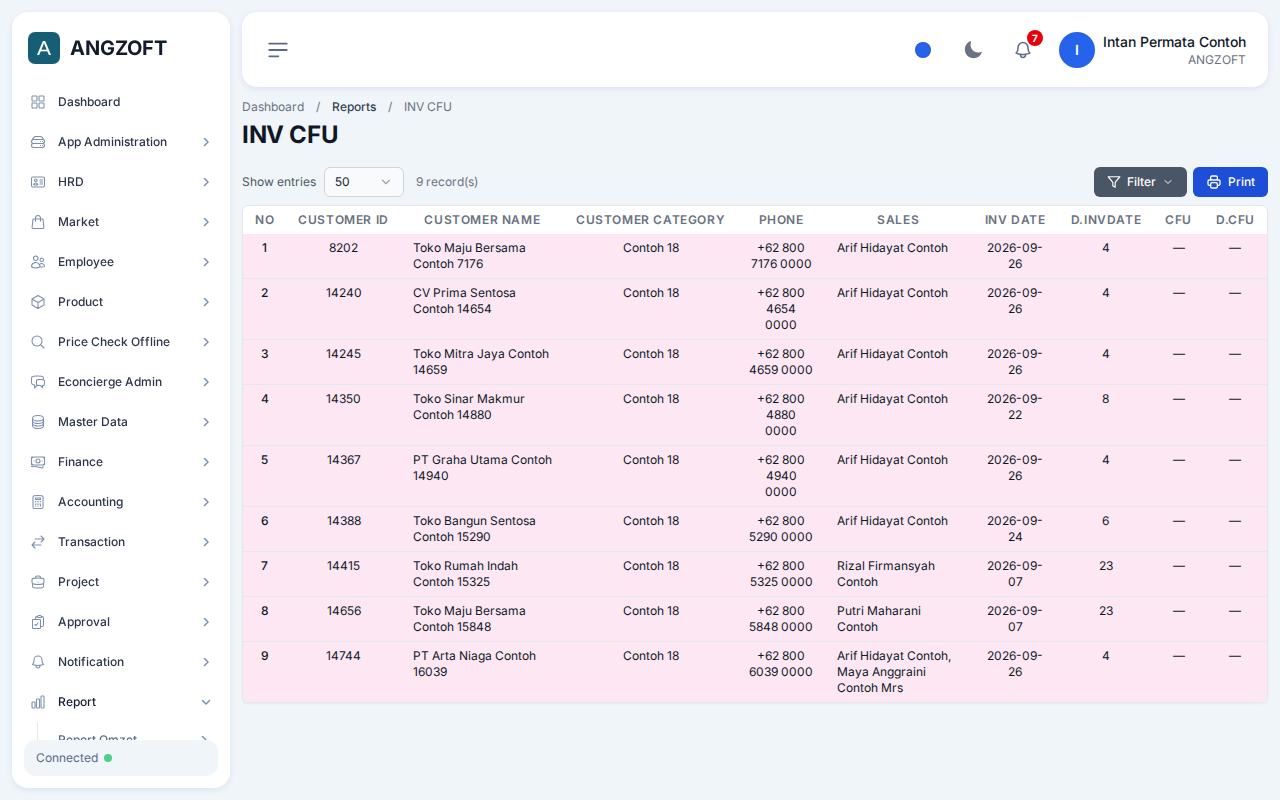Expand the Employee menu chevron

click(206, 262)
